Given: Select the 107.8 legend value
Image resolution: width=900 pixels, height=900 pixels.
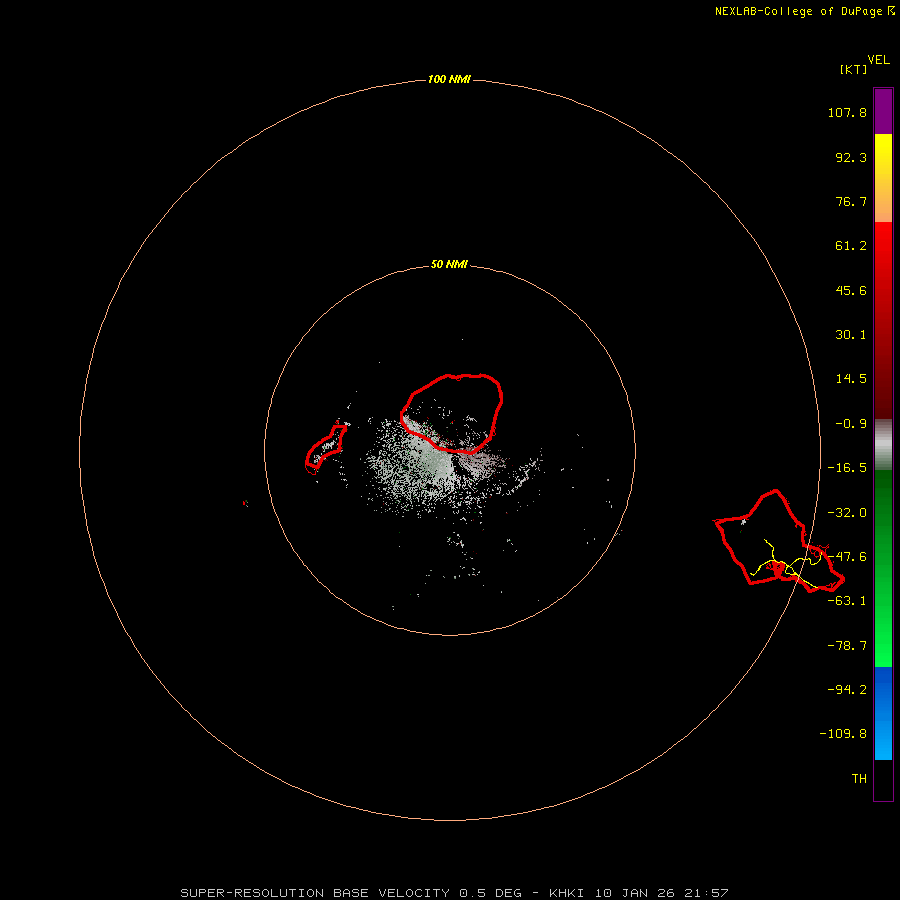Looking at the screenshot, I should pyautogui.click(x=847, y=113).
